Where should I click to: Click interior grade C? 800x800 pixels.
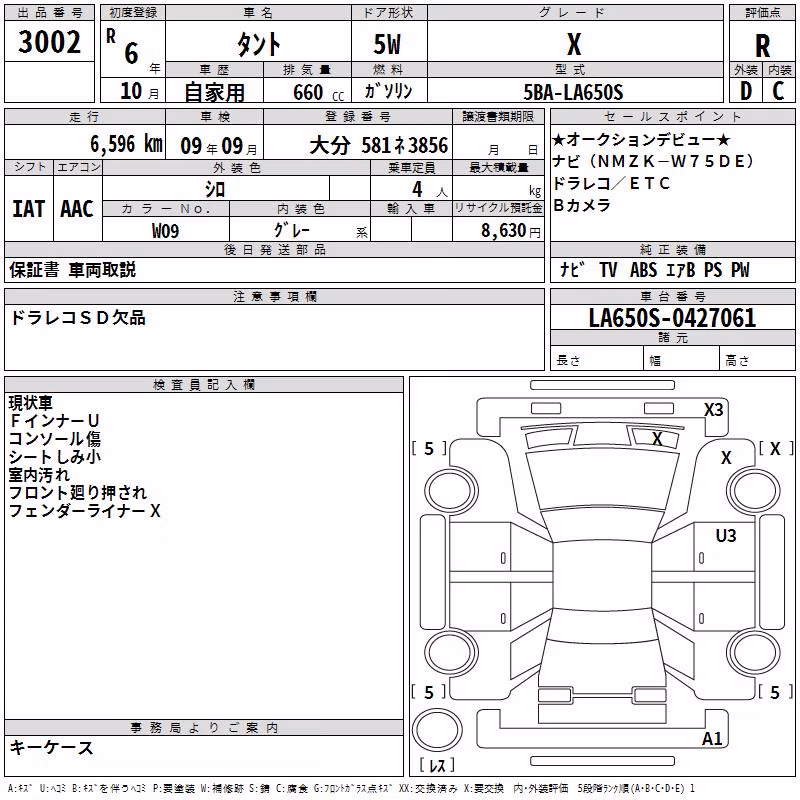click(x=778, y=91)
